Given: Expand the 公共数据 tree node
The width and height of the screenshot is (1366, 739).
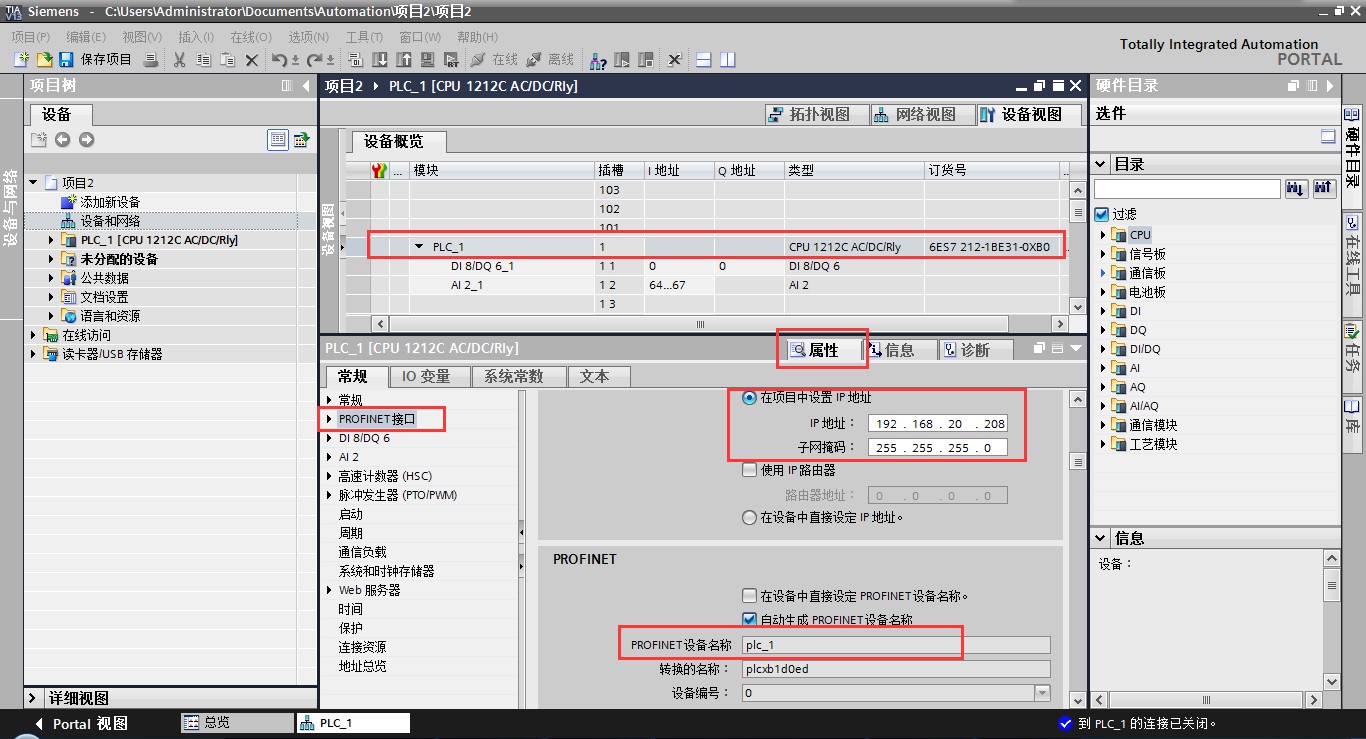Looking at the screenshot, I should 52,278.
